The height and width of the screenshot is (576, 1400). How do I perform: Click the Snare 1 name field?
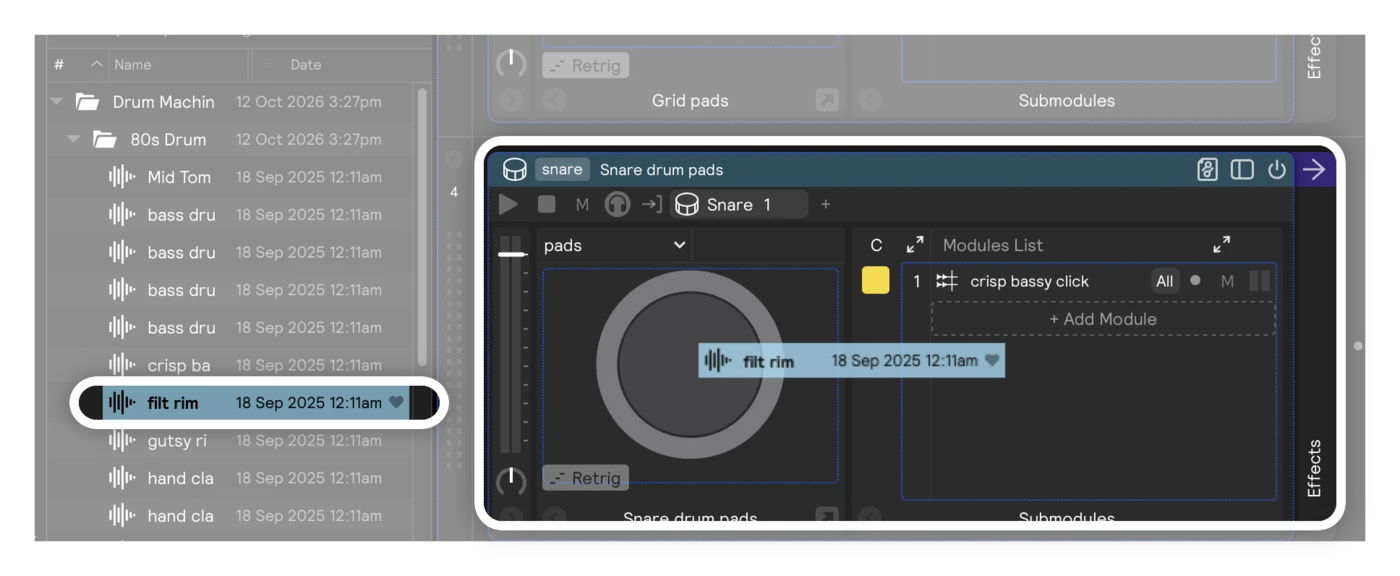tap(739, 204)
